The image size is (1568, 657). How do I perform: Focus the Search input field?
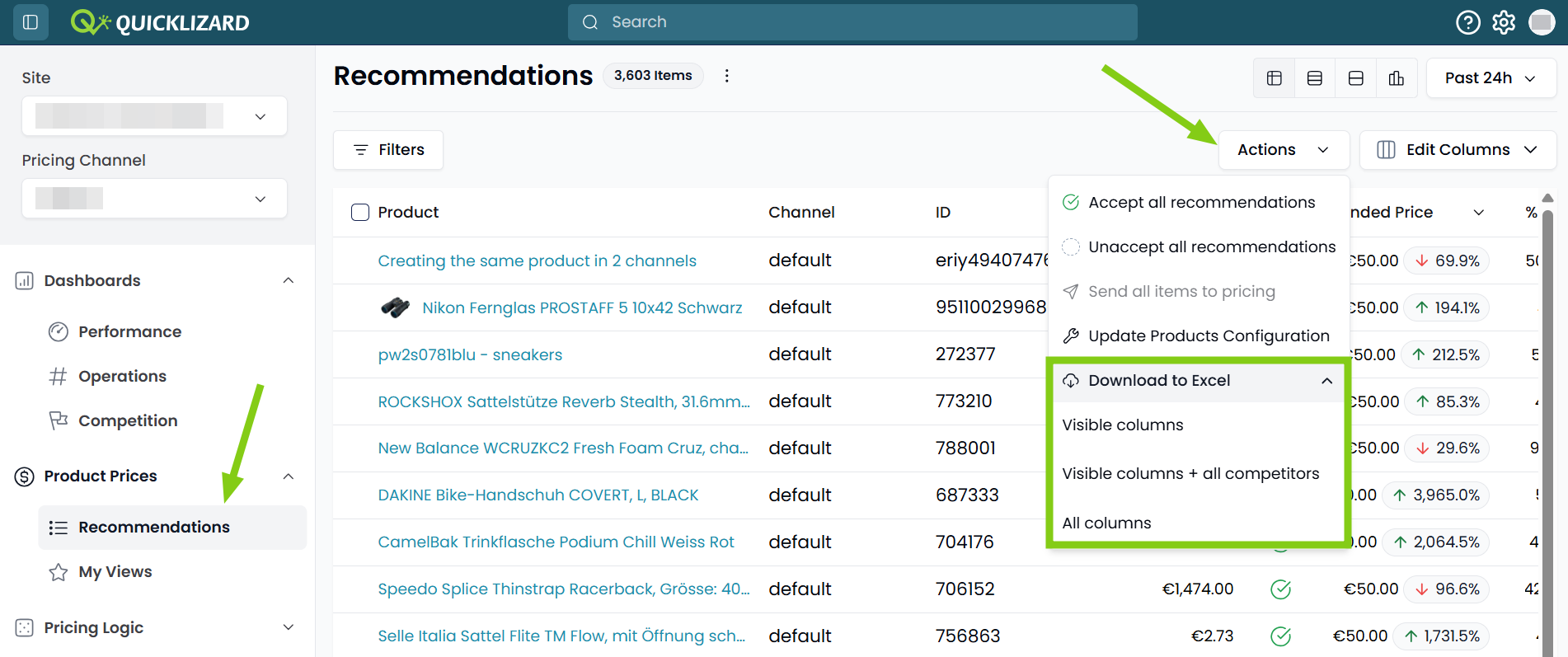coord(852,22)
